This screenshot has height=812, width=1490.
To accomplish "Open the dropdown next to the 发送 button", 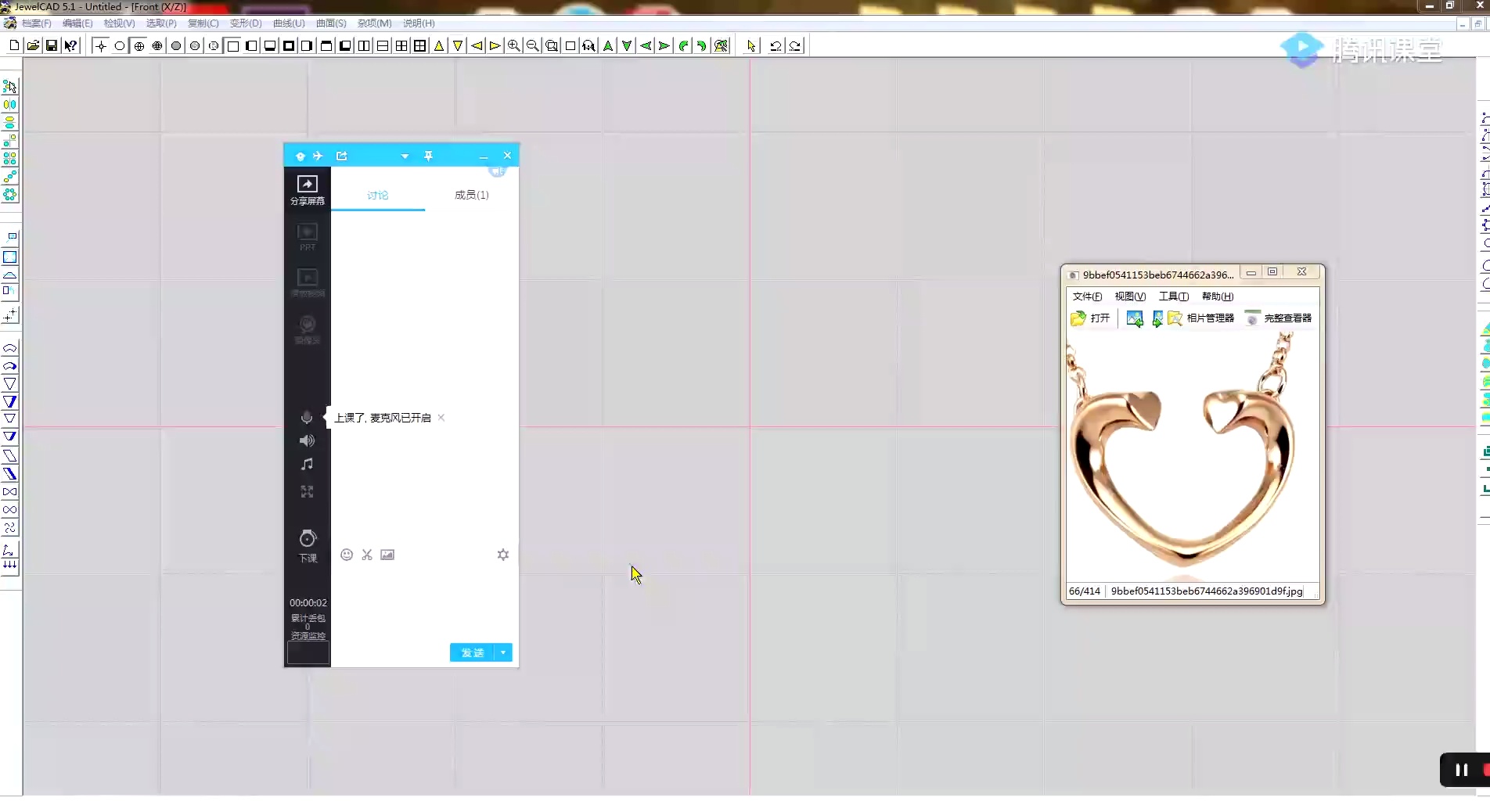I will point(504,652).
